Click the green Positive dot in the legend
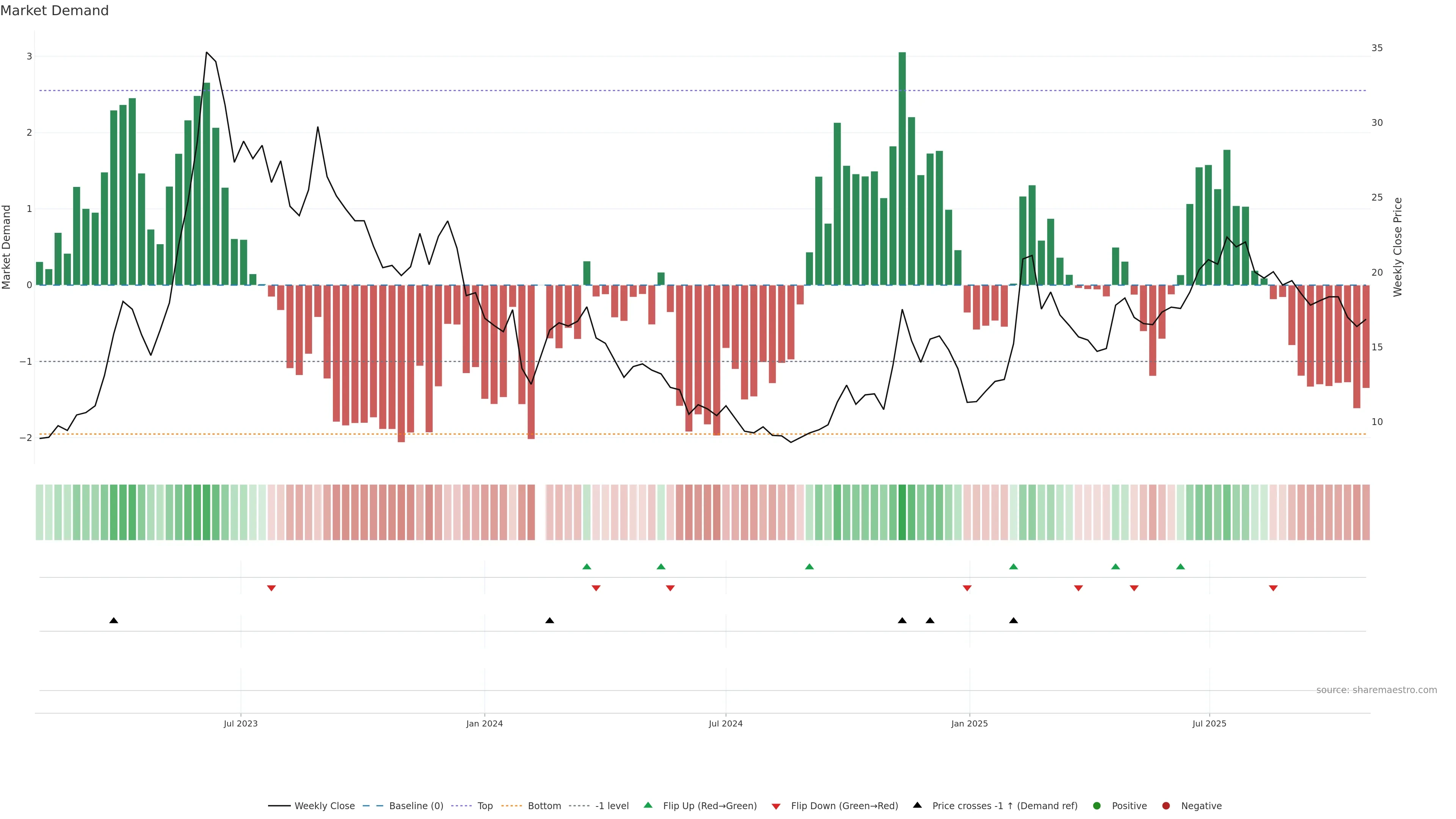 [1097, 806]
